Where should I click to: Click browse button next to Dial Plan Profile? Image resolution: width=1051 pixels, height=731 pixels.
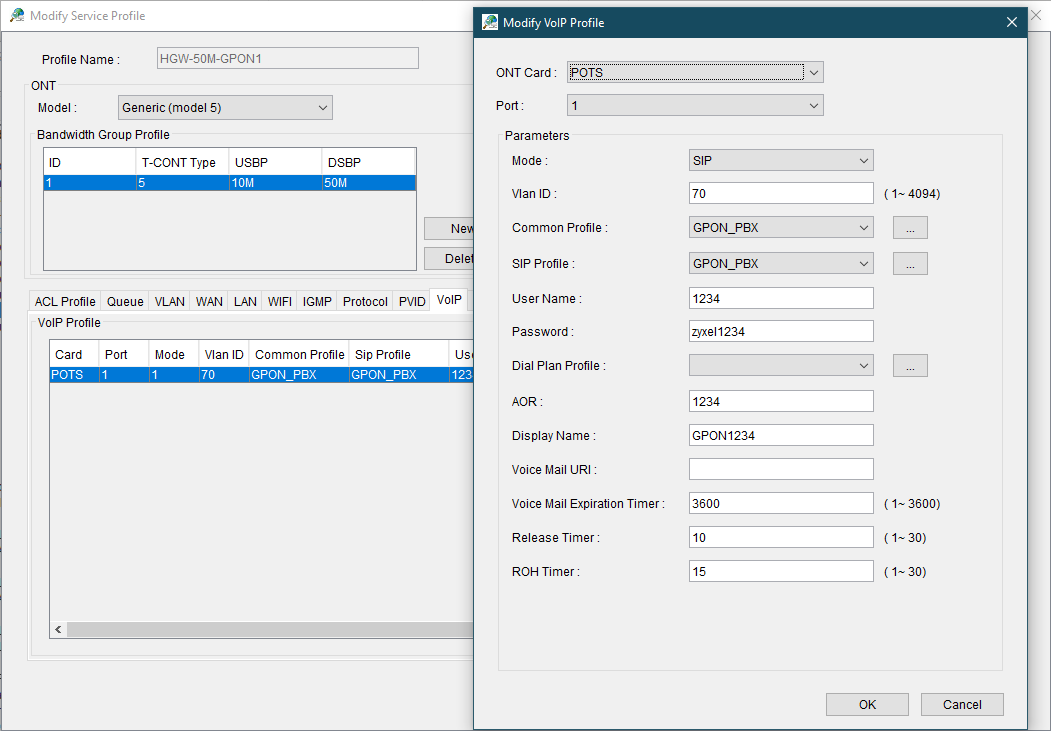point(910,366)
